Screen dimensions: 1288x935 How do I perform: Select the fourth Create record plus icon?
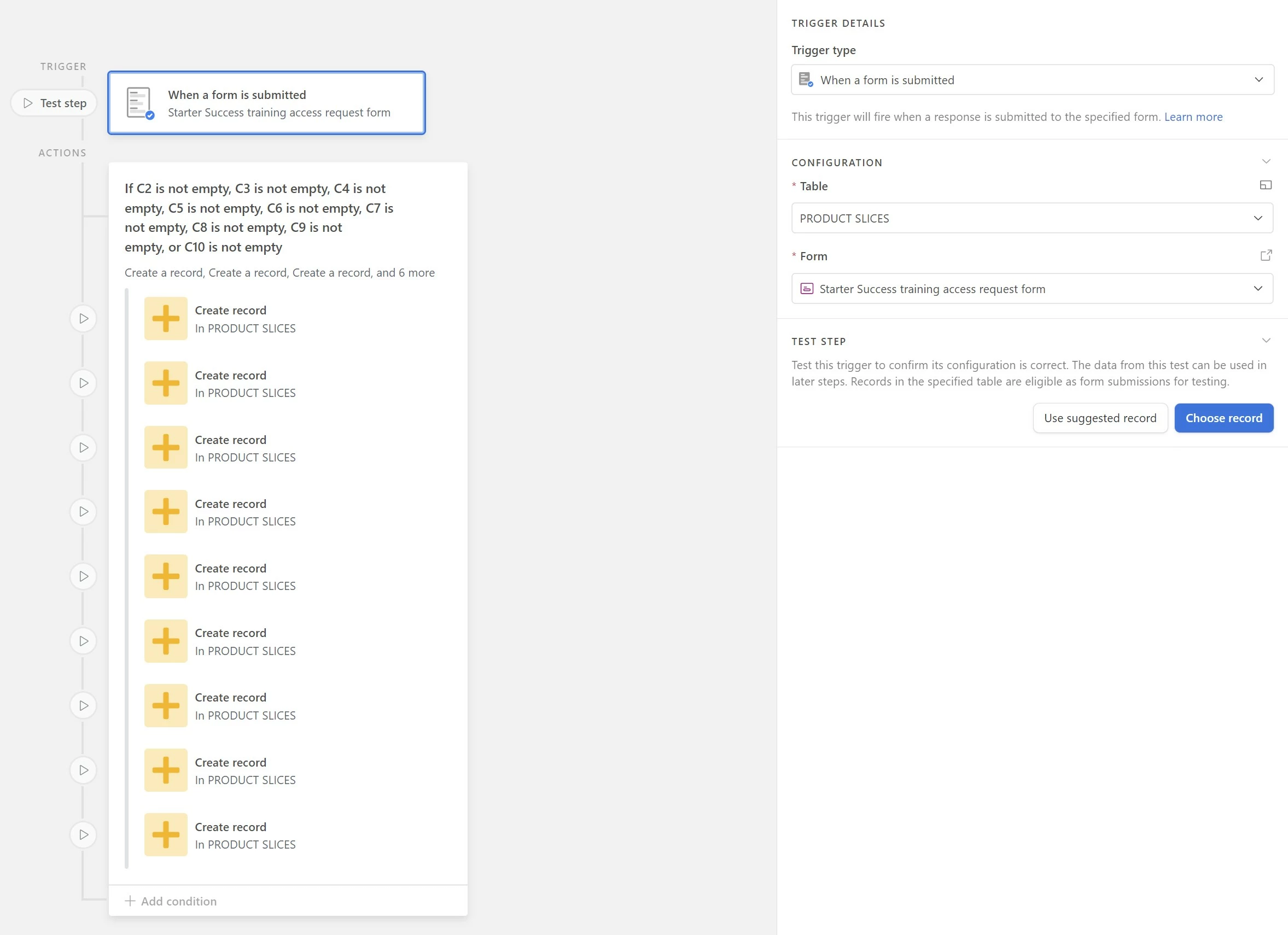tap(166, 511)
